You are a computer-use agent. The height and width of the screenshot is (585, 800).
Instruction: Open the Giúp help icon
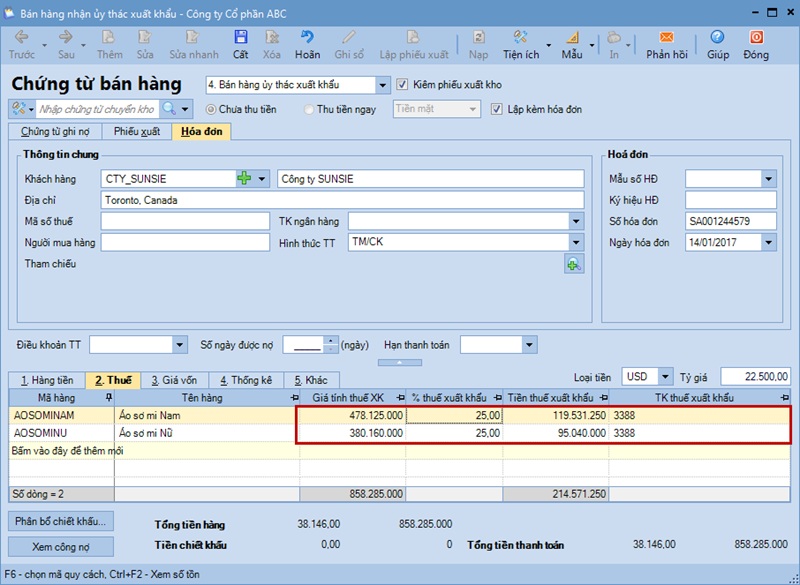click(x=718, y=43)
